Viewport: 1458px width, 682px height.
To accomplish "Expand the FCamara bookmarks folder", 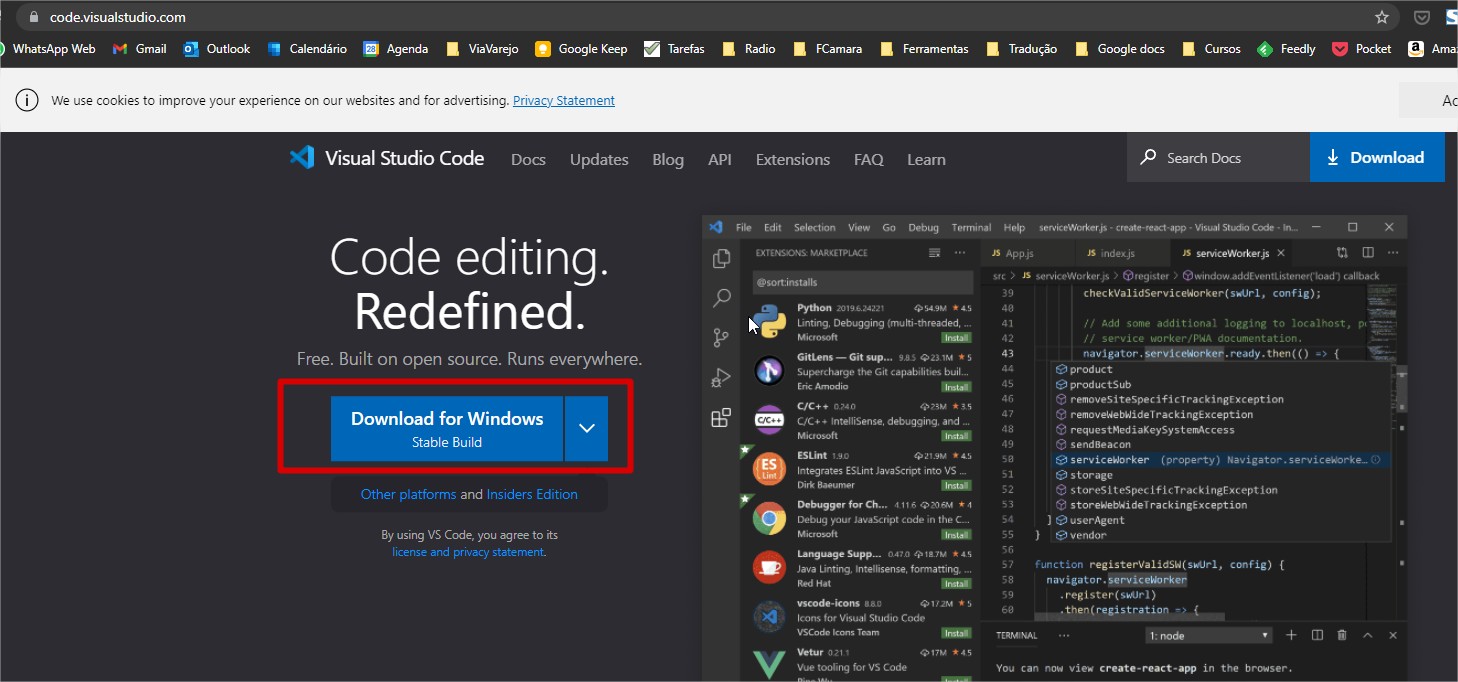I will 827,48.
